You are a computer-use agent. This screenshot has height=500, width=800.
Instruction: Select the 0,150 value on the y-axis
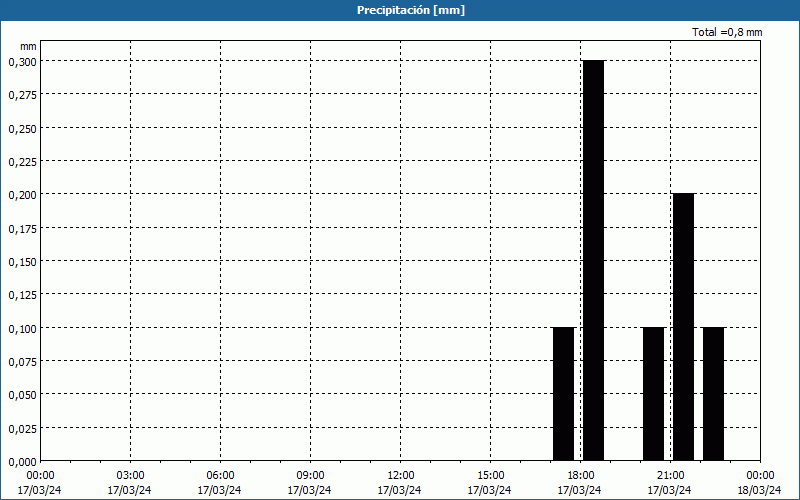point(22,261)
